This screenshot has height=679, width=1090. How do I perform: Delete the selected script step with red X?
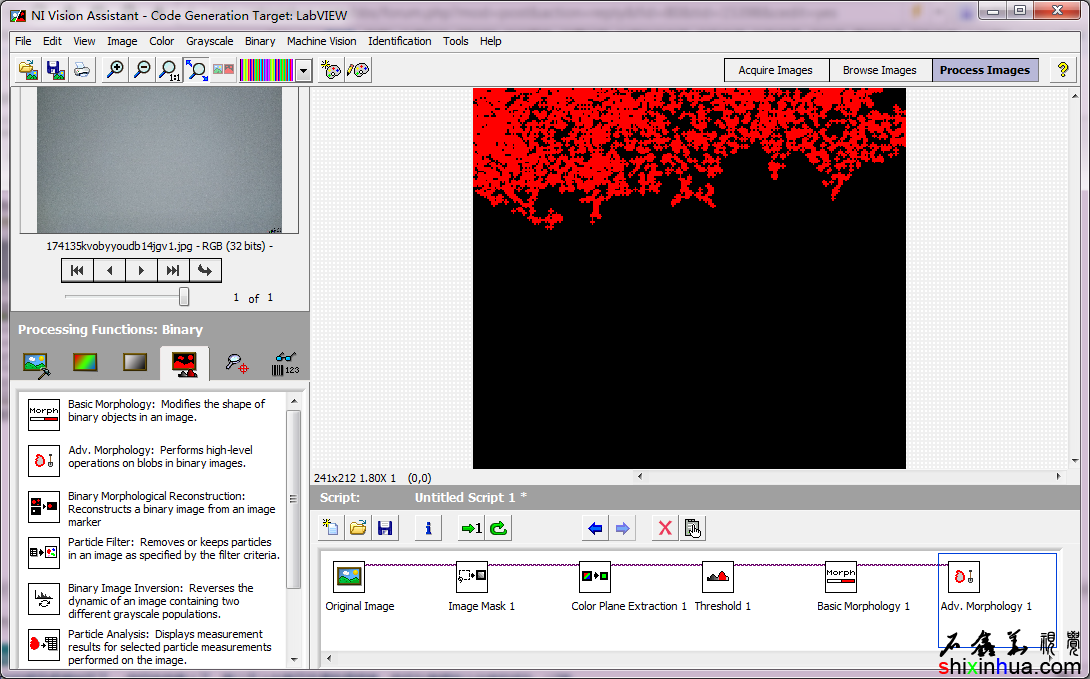664,528
